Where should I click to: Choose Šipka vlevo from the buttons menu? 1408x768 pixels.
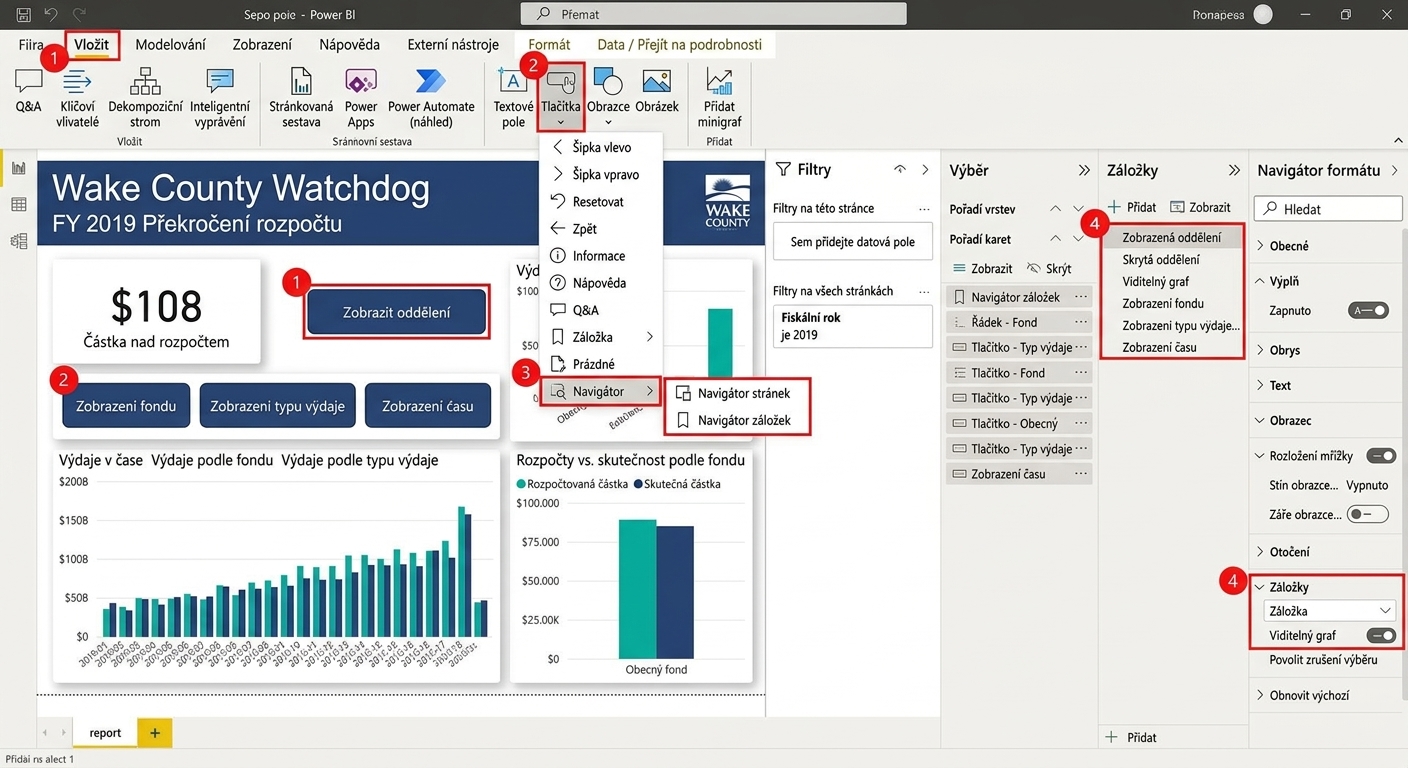(x=601, y=147)
